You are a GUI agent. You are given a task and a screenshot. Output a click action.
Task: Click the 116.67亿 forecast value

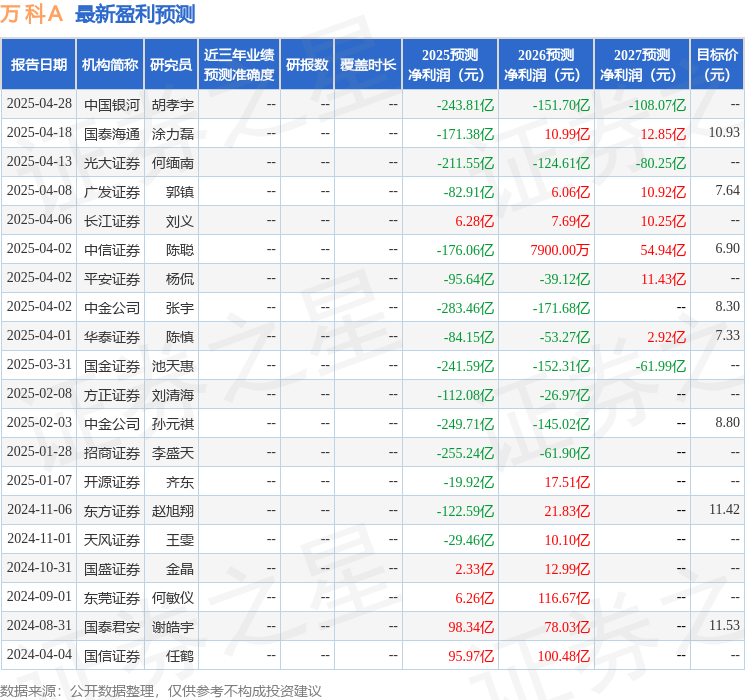tap(564, 598)
